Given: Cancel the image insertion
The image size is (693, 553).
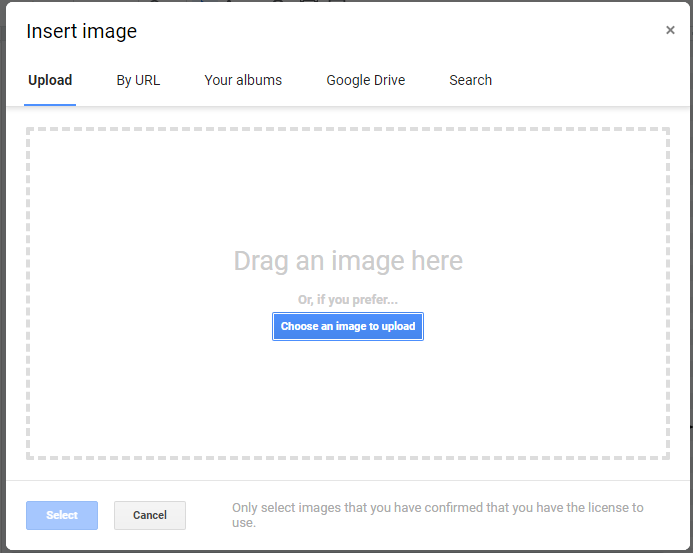Looking at the screenshot, I should (150, 515).
